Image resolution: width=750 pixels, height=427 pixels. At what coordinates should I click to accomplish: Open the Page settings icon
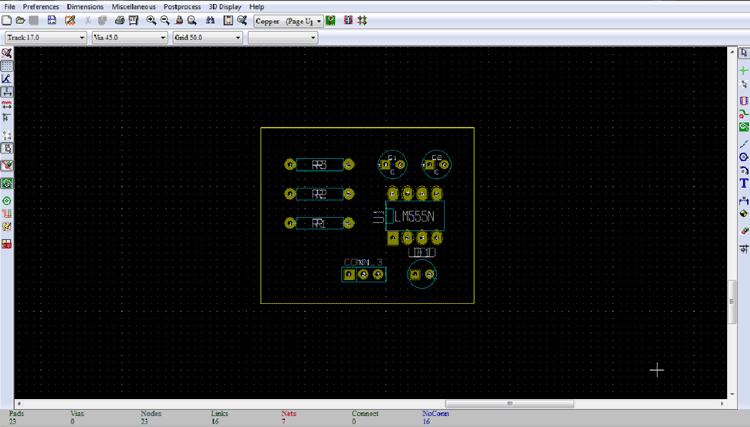[52, 21]
